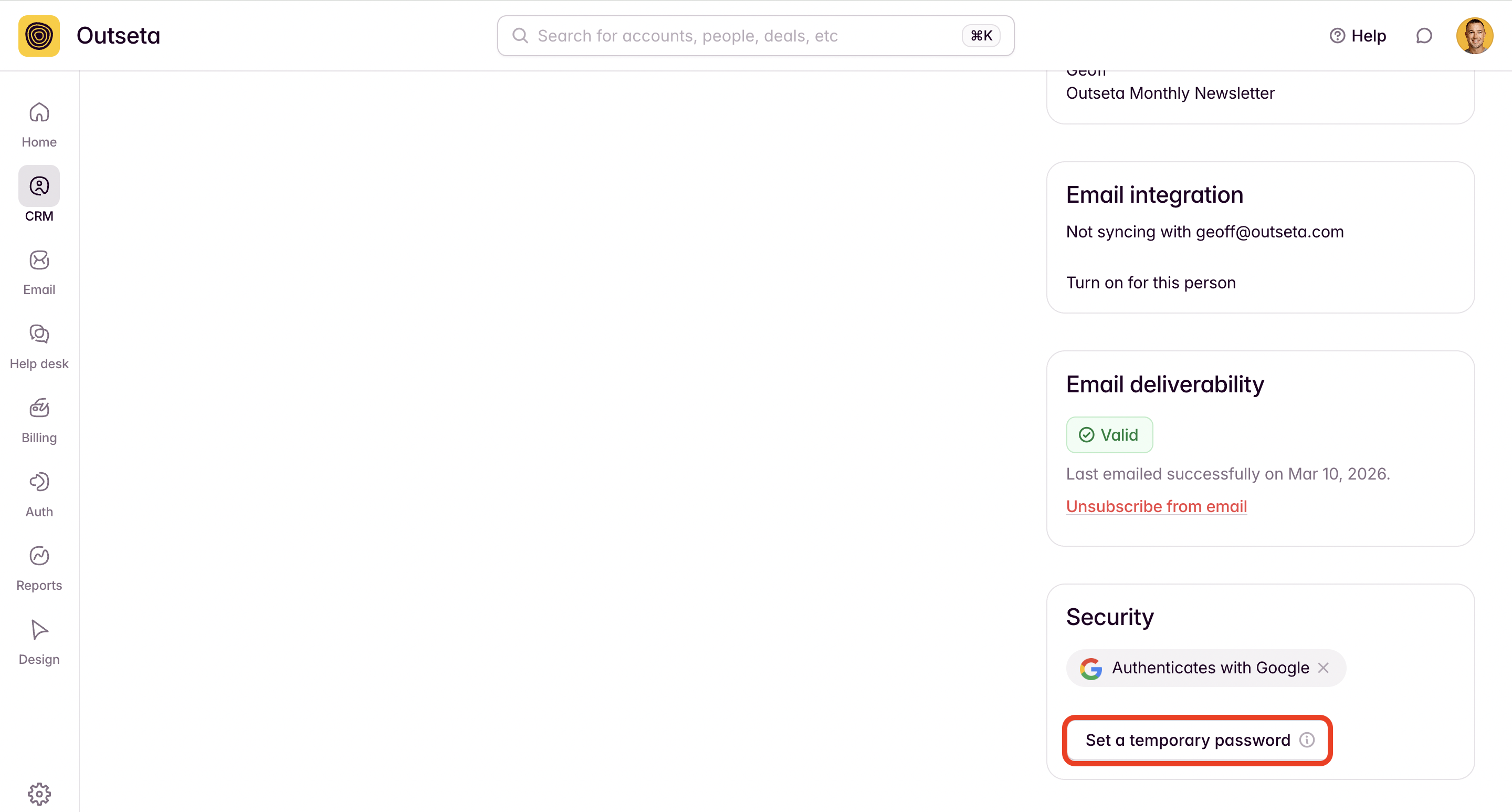Open settings gear at sidebar bottom
Viewport: 1512px width, 812px height.
39,794
